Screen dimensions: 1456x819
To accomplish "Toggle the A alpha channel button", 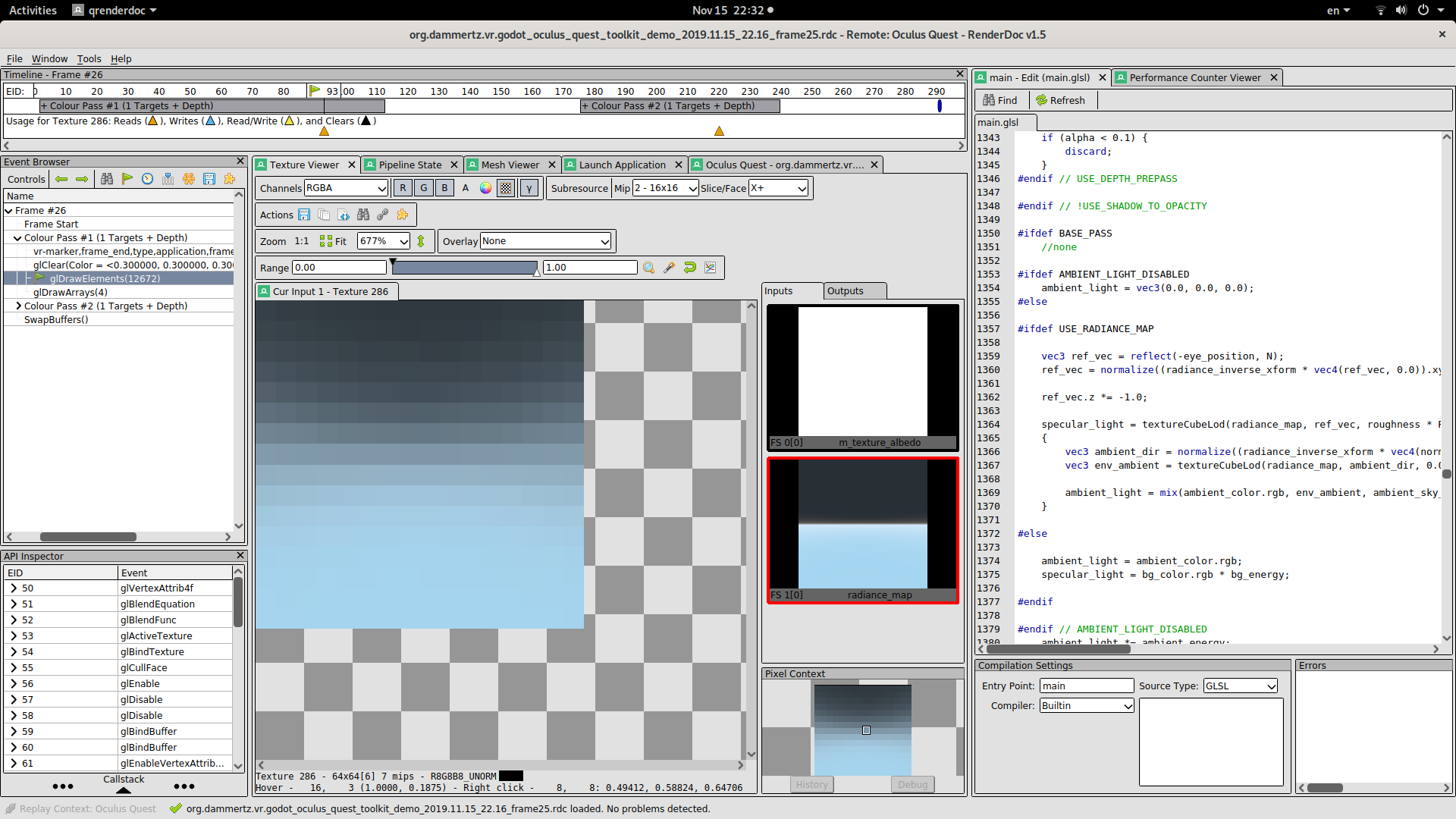I will (466, 188).
